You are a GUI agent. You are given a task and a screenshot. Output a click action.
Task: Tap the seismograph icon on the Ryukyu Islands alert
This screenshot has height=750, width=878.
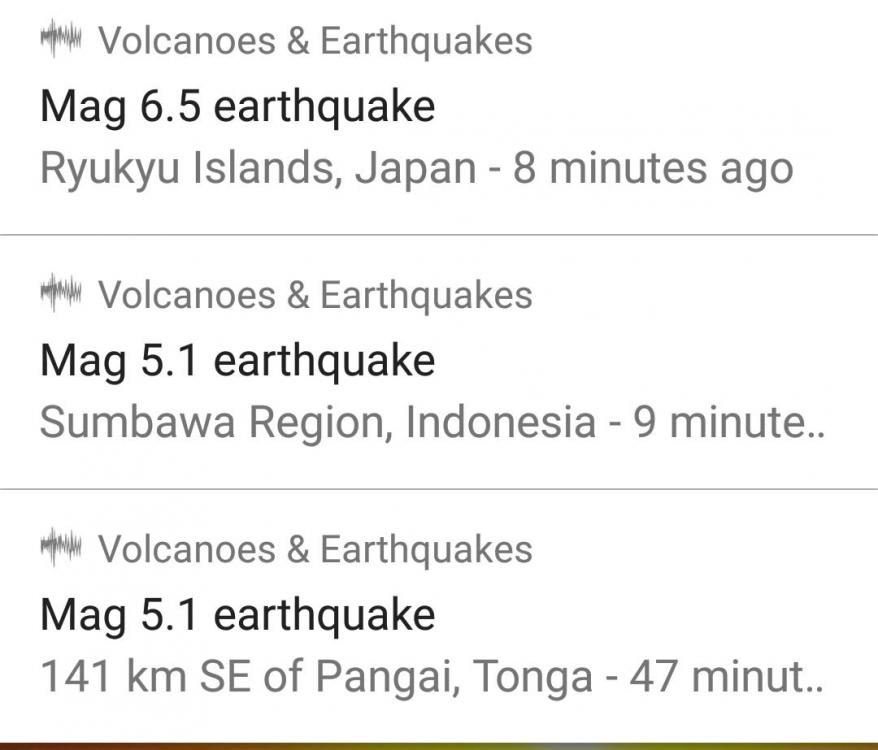61,41
